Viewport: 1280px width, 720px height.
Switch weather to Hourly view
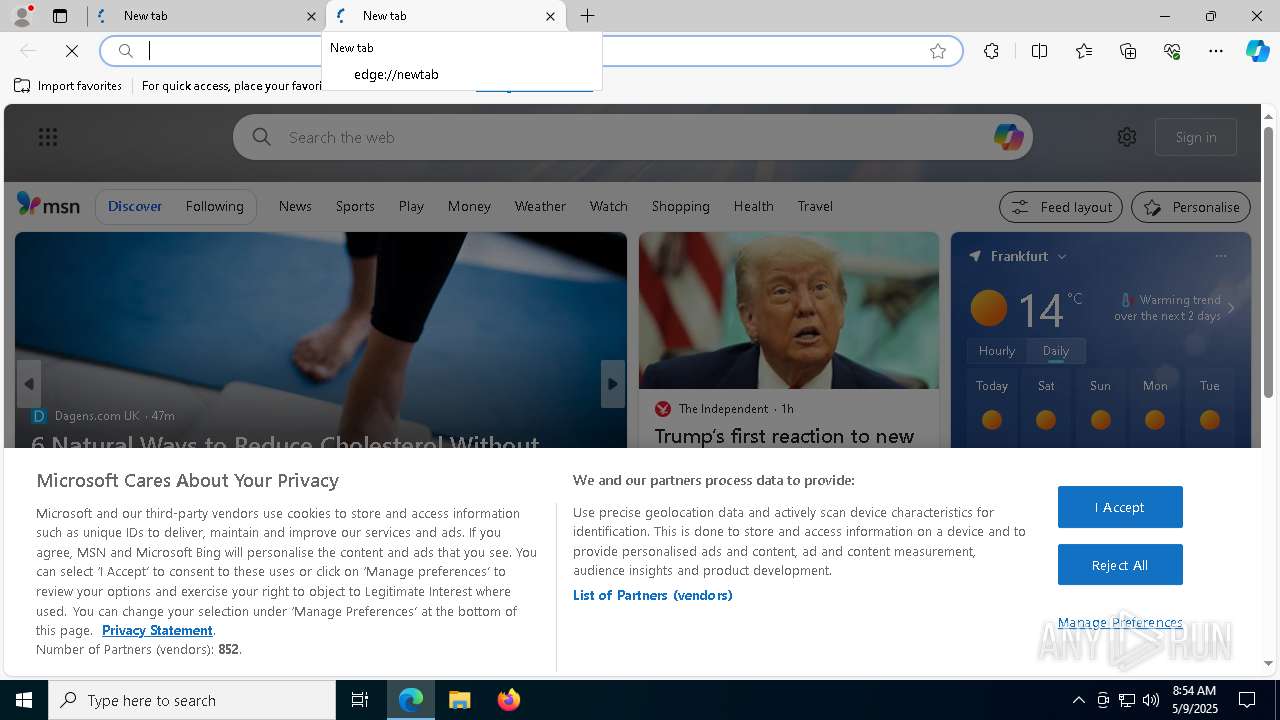click(x=997, y=351)
